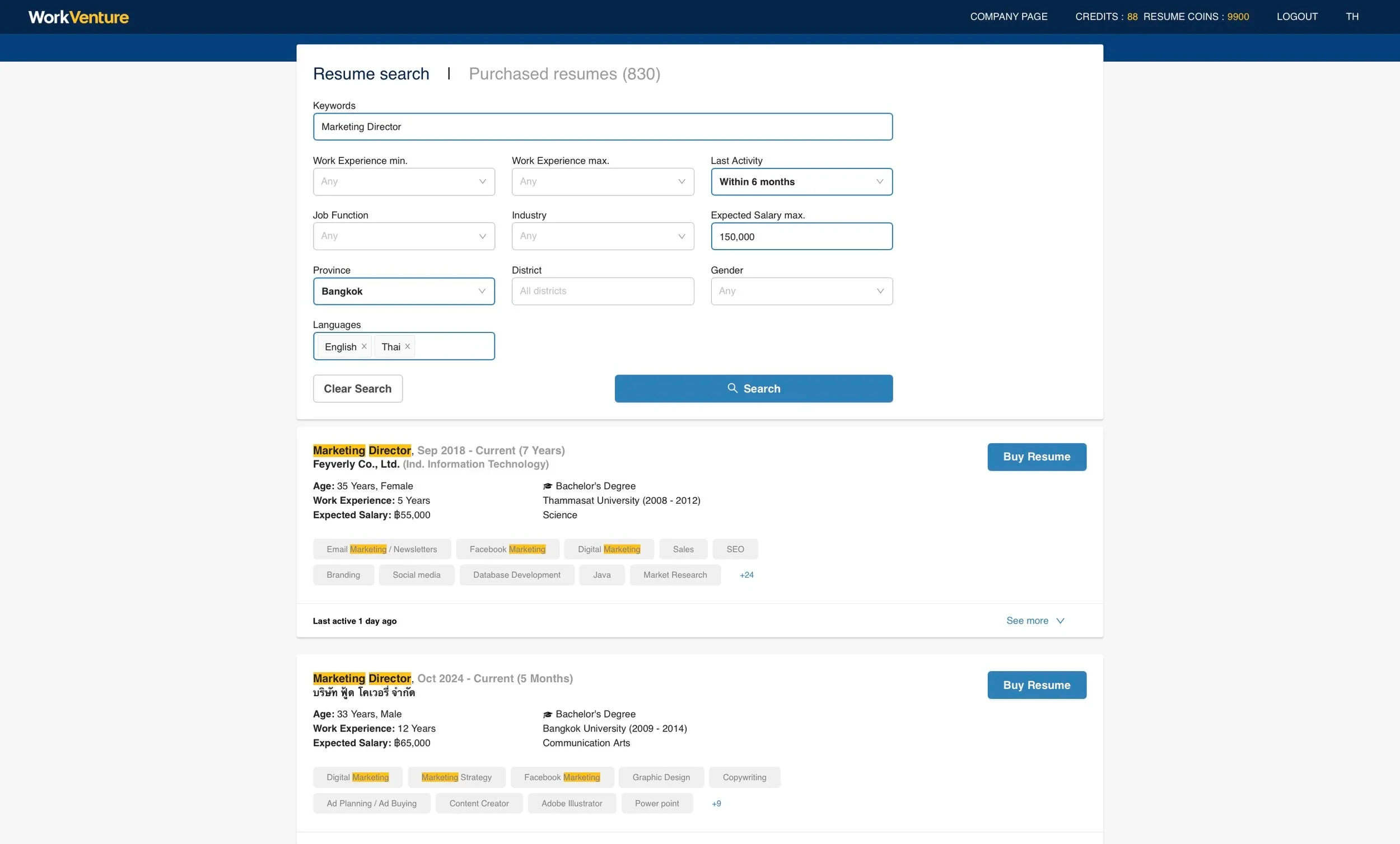This screenshot has height=844, width=1400.
Task: Click the search magnifier icon on Search button
Action: pyautogui.click(x=732, y=388)
